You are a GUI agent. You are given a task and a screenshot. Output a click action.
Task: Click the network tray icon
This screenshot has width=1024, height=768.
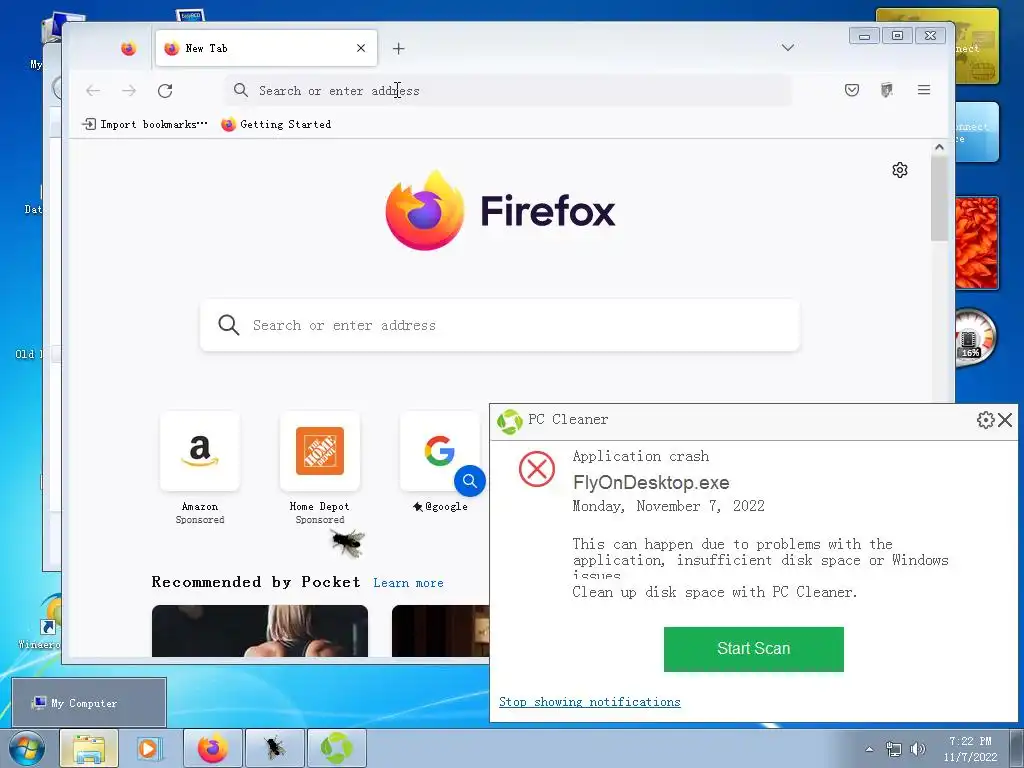[893, 749]
